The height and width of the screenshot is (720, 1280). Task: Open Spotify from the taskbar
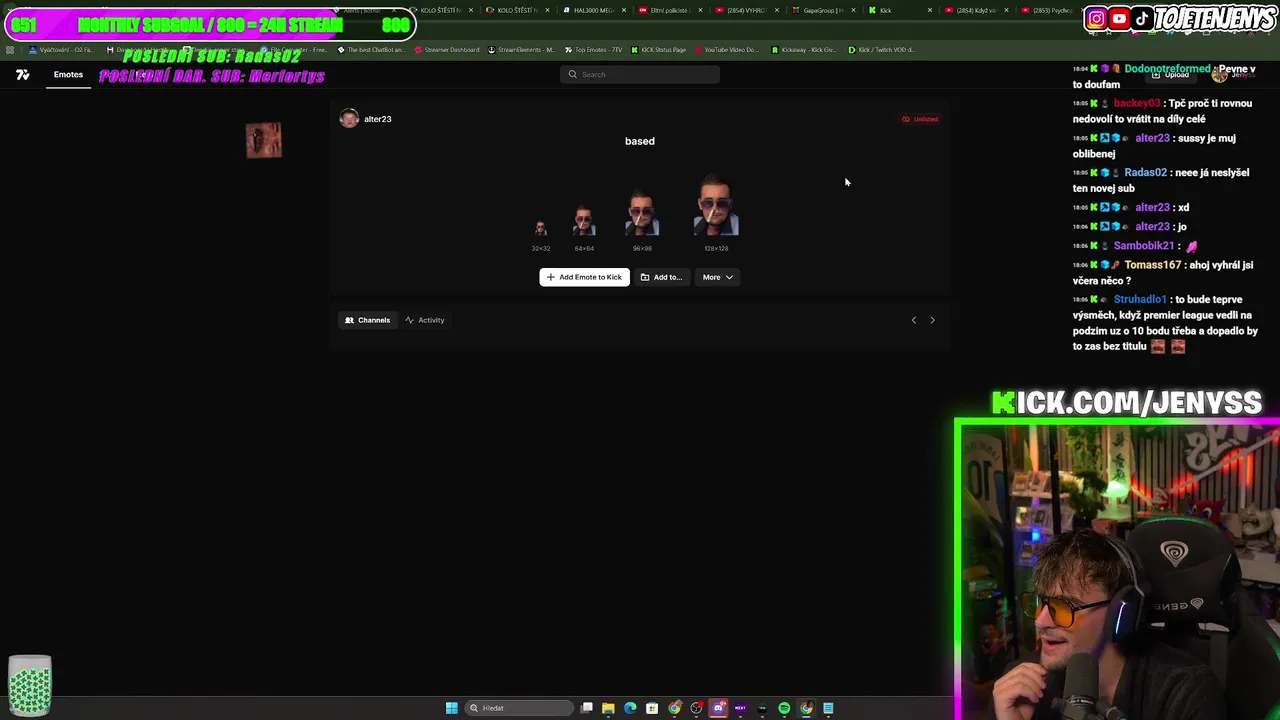click(x=784, y=708)
